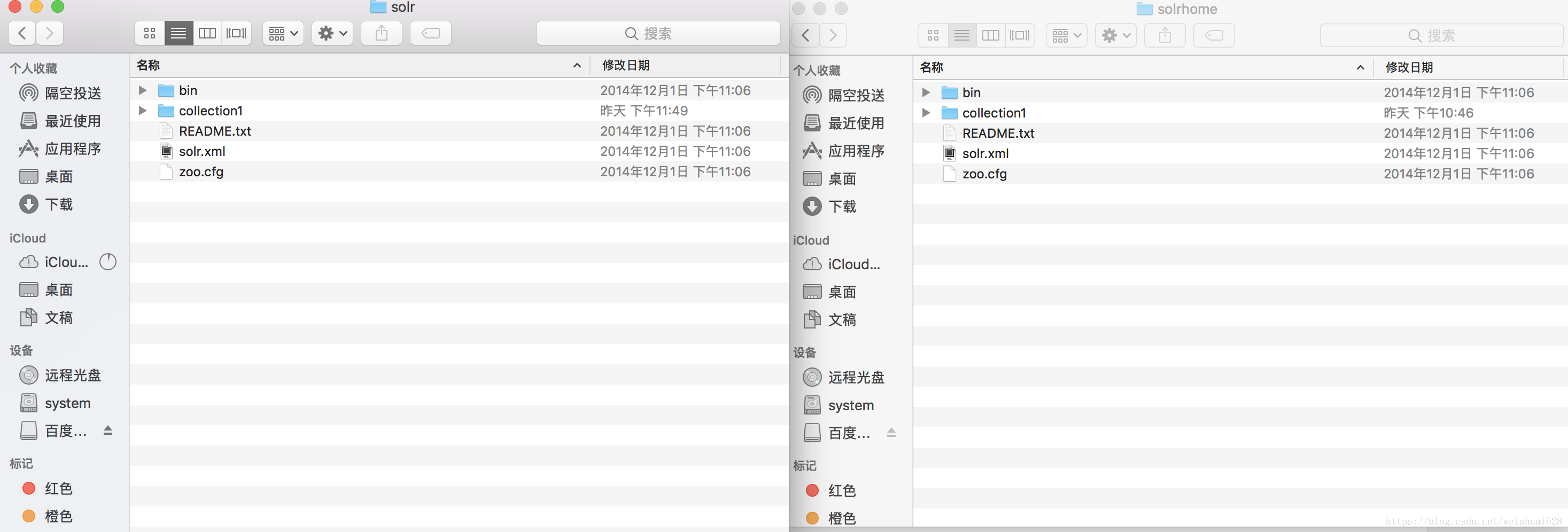Open 下载 in solr window sidebar

pos(46,204)
